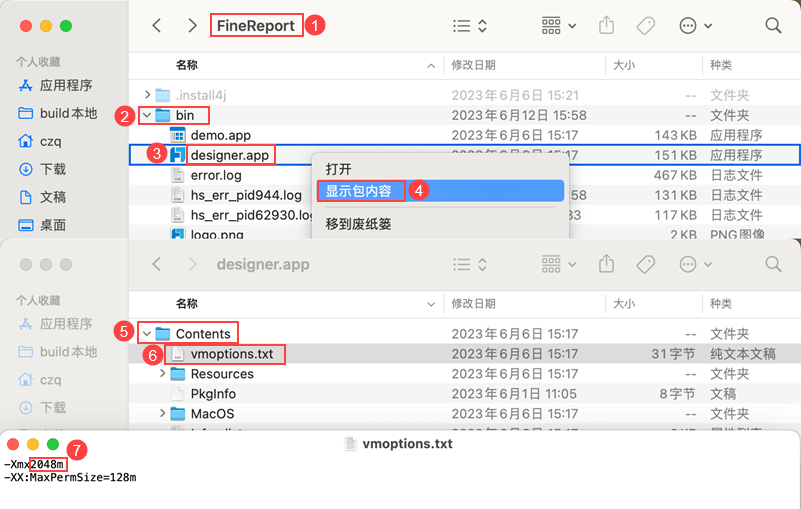
Task: Select designer.app in the bin folder
Action: tap(229, 155)
